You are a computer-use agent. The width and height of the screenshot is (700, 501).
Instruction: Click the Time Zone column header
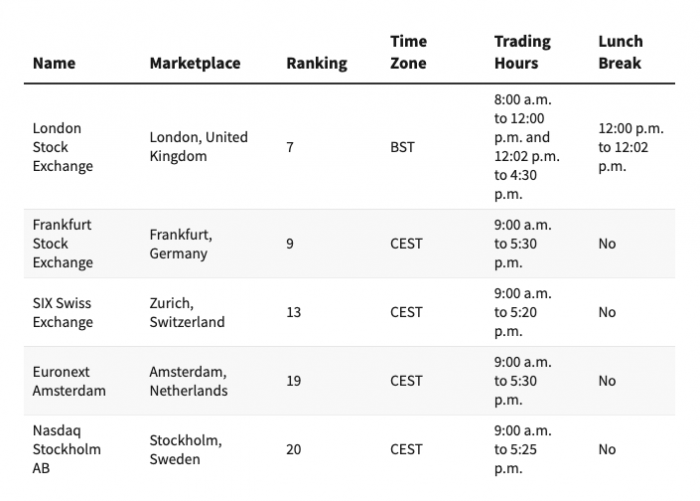point(408,52)
